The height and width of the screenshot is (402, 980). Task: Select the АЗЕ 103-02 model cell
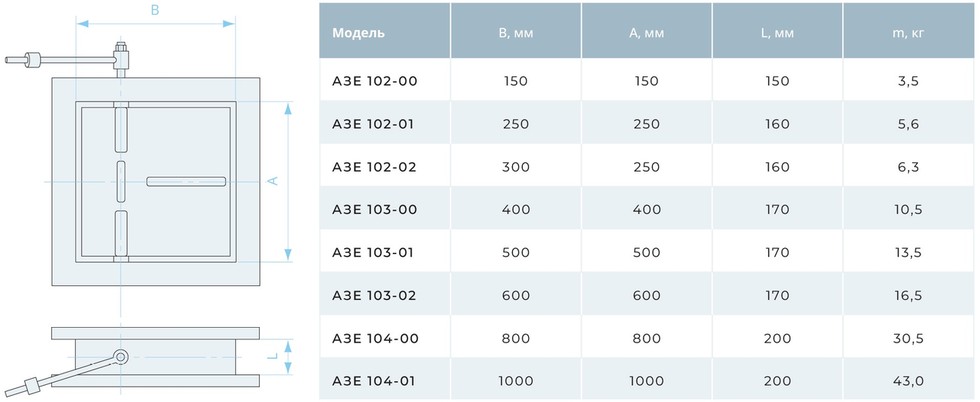(x=374, y=295)
